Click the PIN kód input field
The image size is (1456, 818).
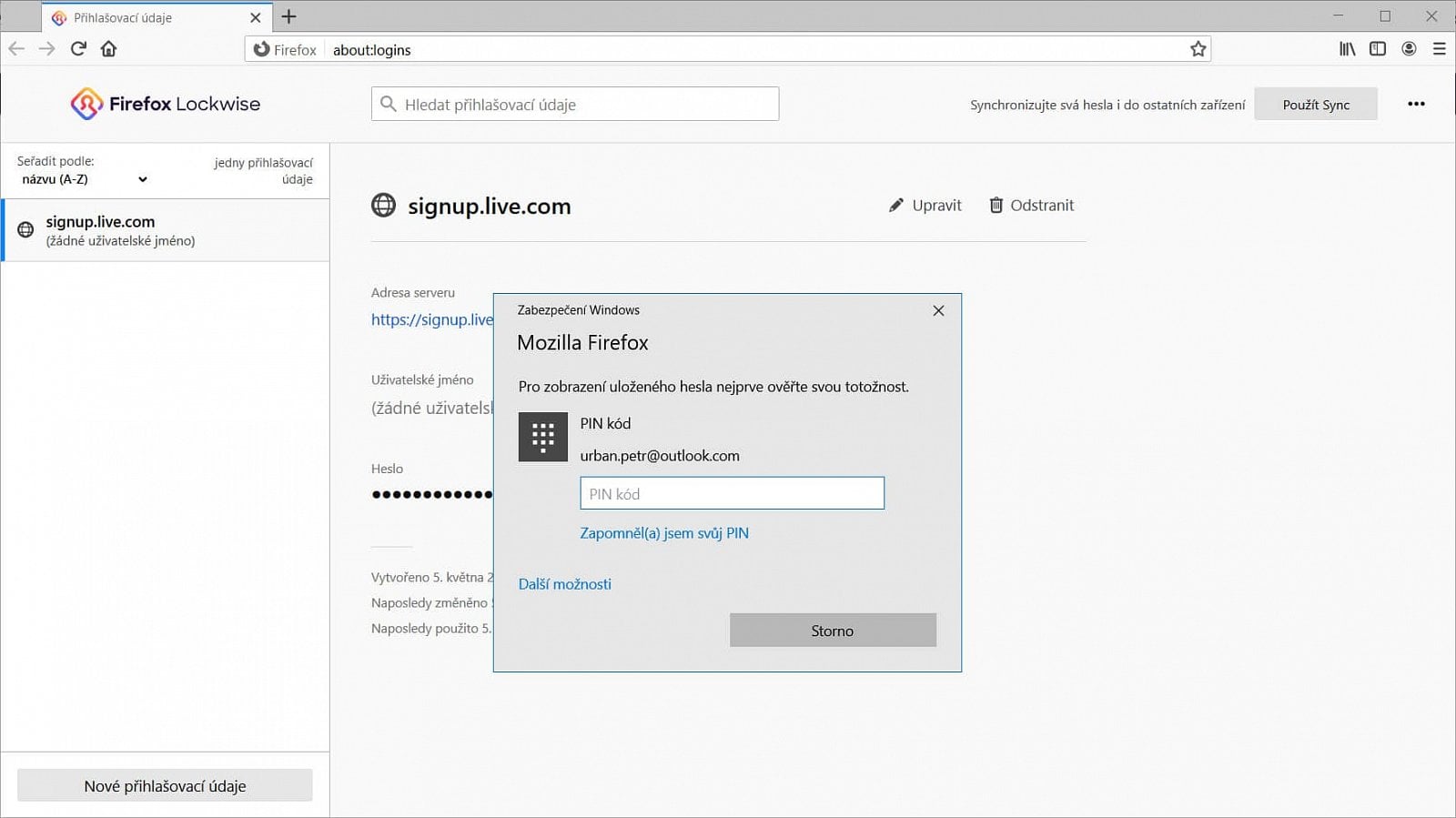pyautogui.click(x=732, y=493)
